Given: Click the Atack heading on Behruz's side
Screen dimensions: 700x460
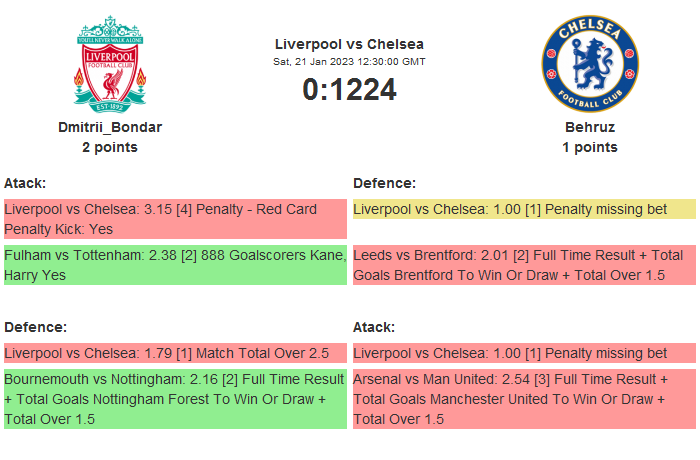Looking at the screenshot, I should [374, 327].
